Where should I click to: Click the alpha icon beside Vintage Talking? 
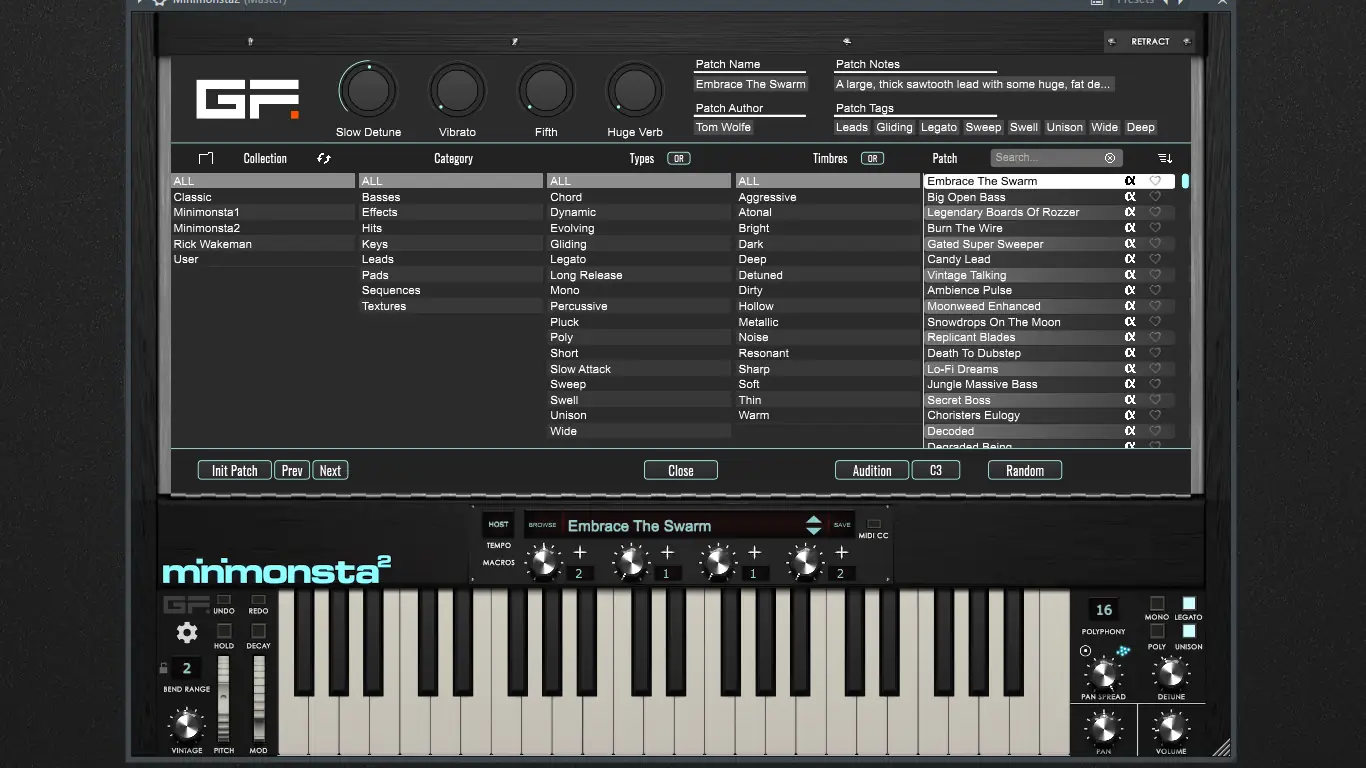tap(1130, 275)
